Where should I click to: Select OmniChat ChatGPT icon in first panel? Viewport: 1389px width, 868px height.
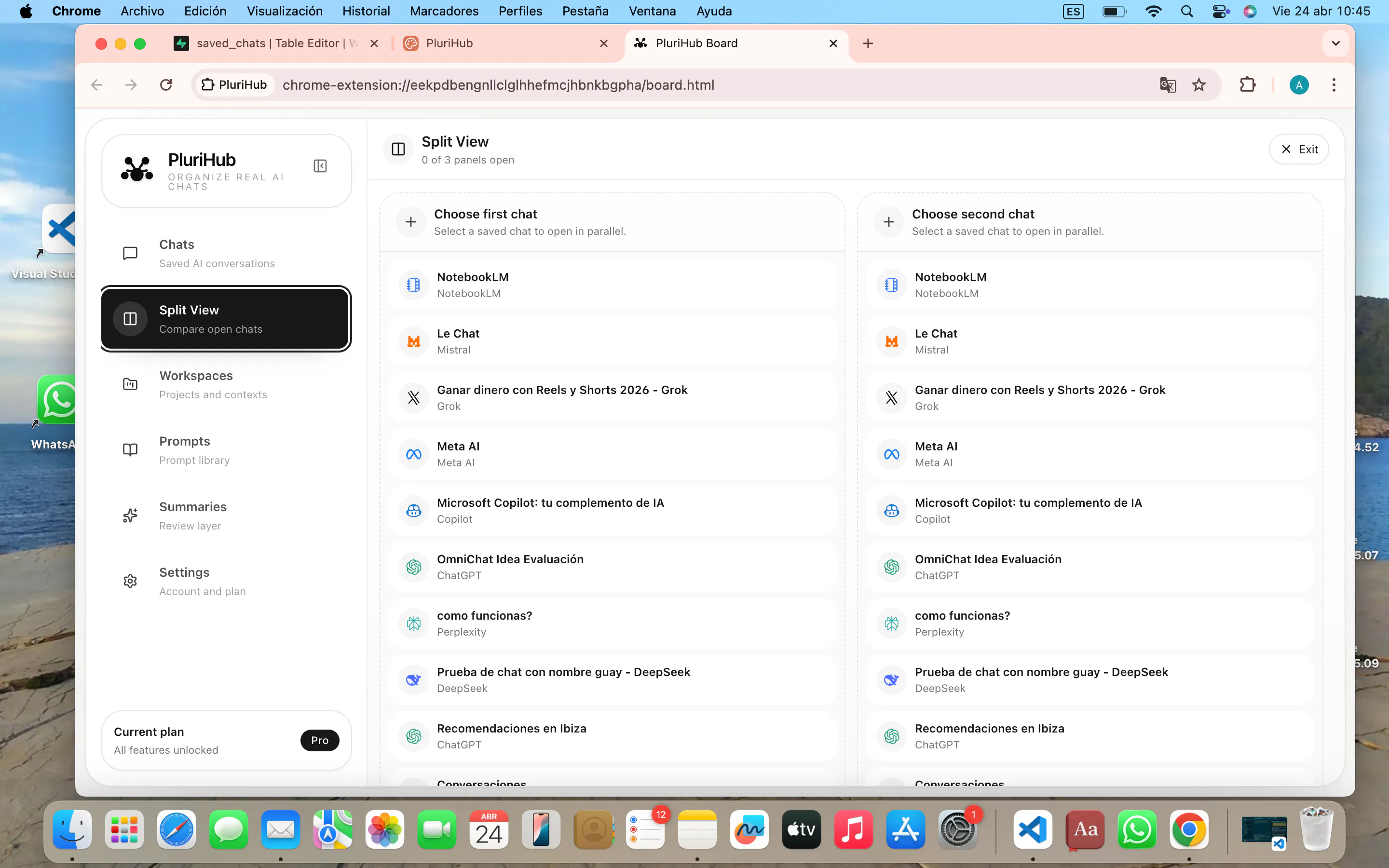(413, 567)
